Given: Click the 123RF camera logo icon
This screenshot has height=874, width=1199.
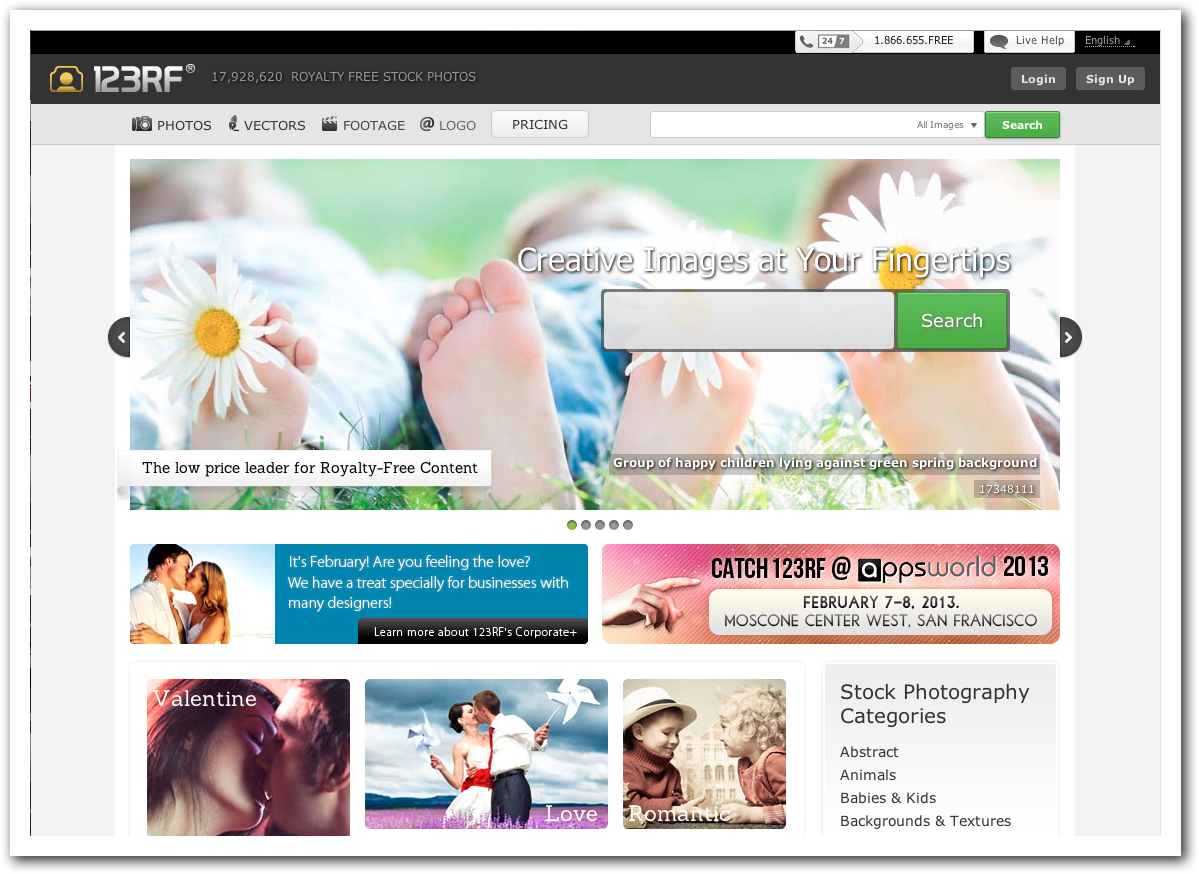Looking at the screenshot, I should pos(67,79).
